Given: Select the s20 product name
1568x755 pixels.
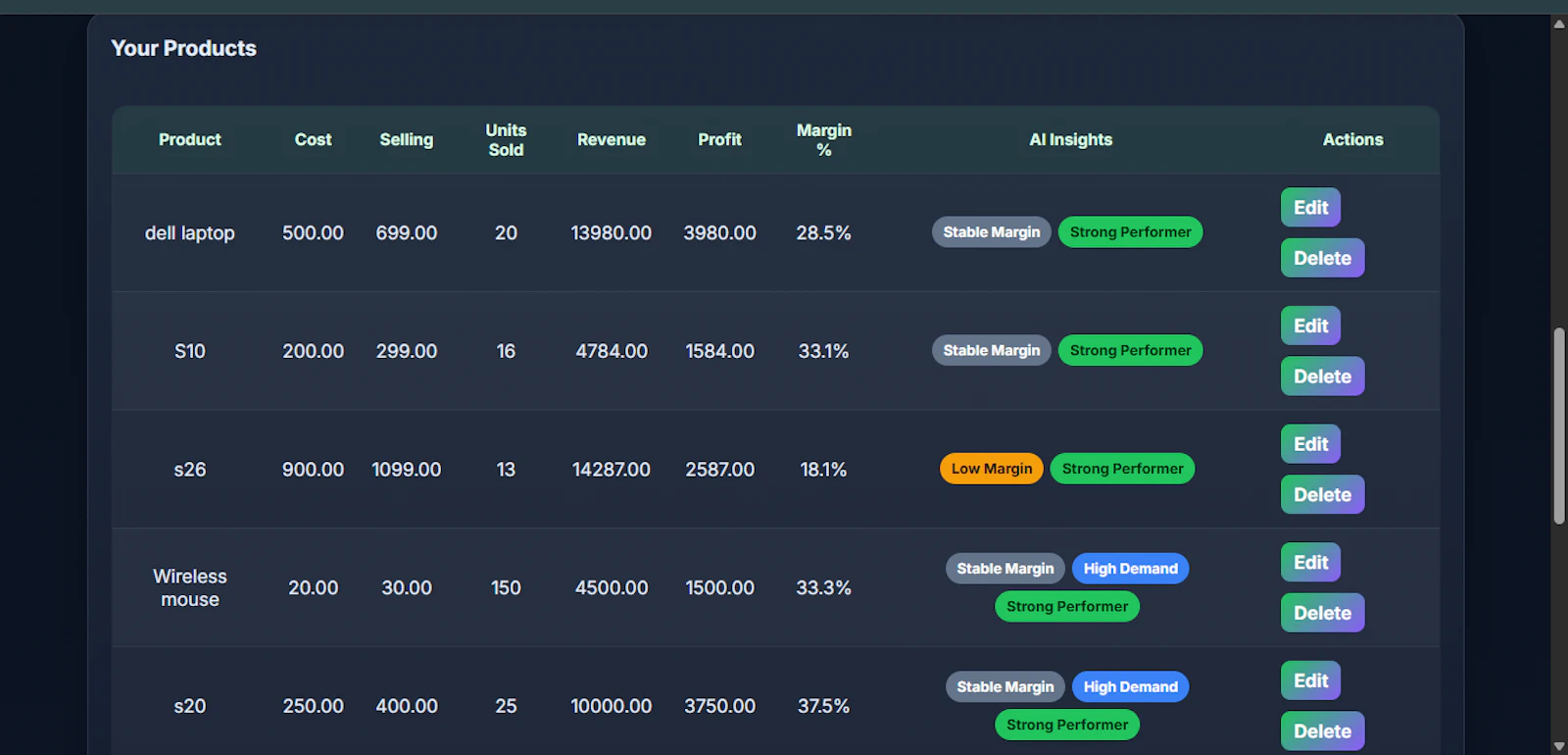Looking at the screenshot, I should coord(190,706).
